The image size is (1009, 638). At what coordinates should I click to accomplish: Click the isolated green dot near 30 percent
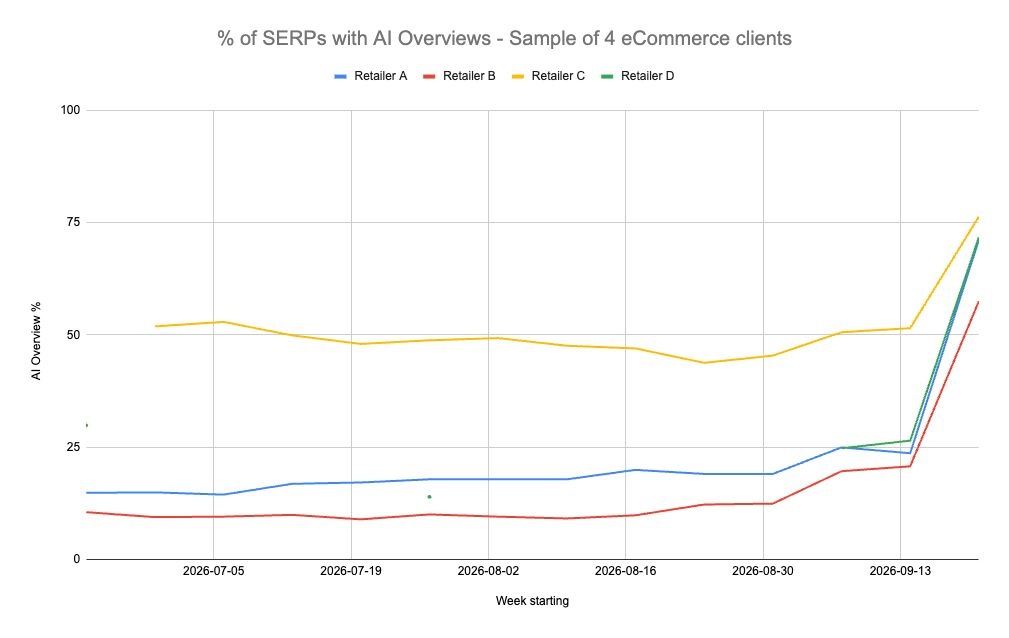coord(86,426)
